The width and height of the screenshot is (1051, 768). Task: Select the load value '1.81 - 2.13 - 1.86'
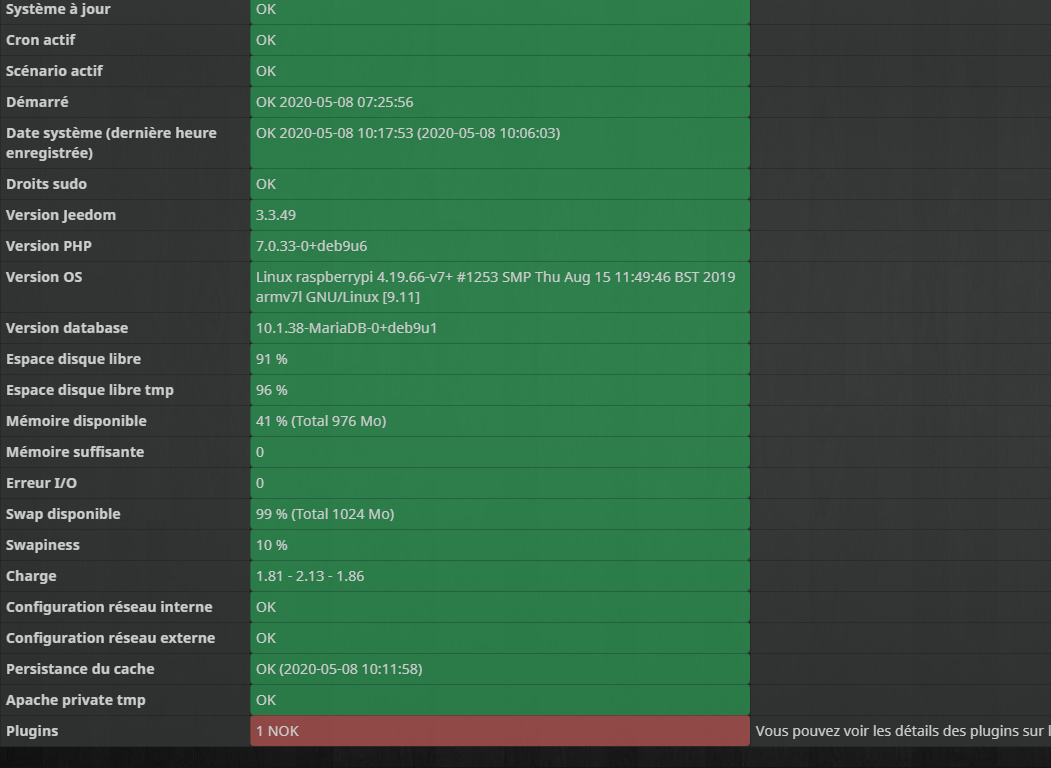click(x=310, y=576)
